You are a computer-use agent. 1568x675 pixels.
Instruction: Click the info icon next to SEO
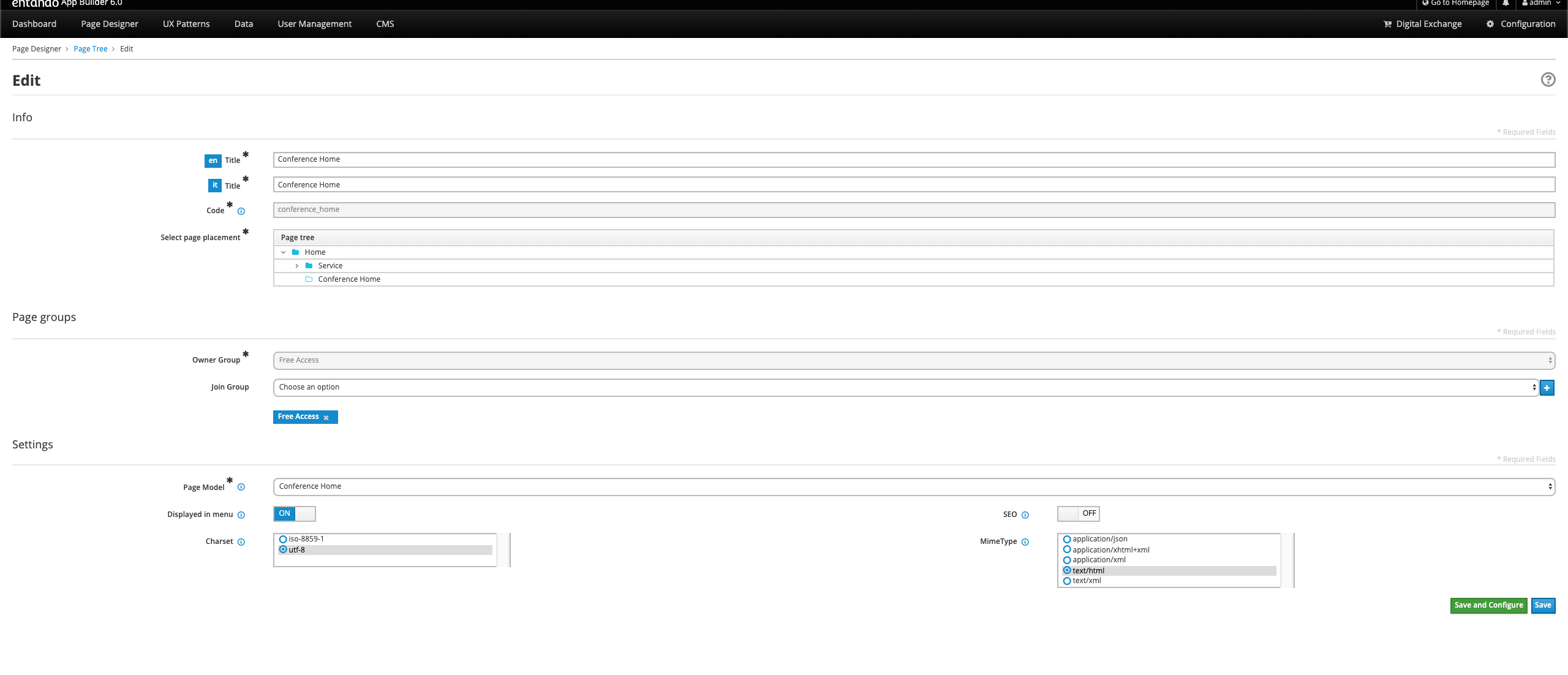click(1025, 515)
